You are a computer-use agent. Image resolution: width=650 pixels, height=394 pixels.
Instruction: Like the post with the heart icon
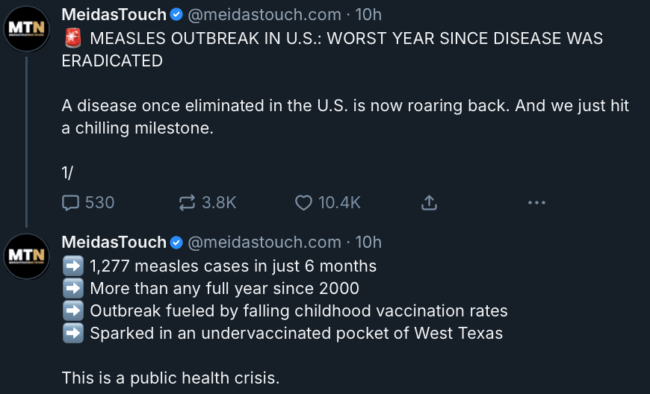[x=303, y=203]
